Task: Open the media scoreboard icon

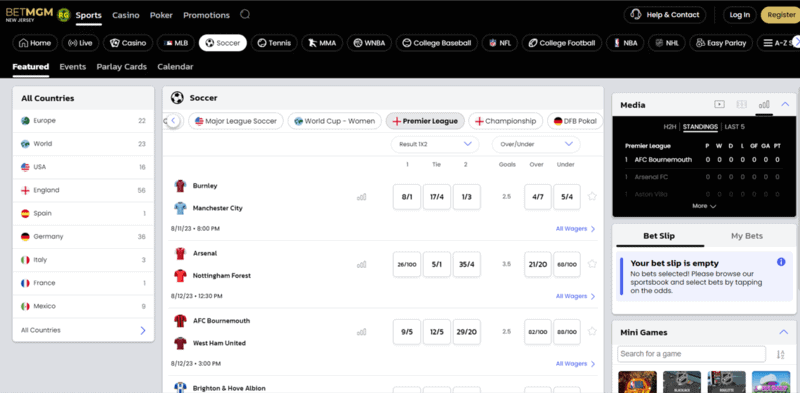Action: tap(741, 104)
